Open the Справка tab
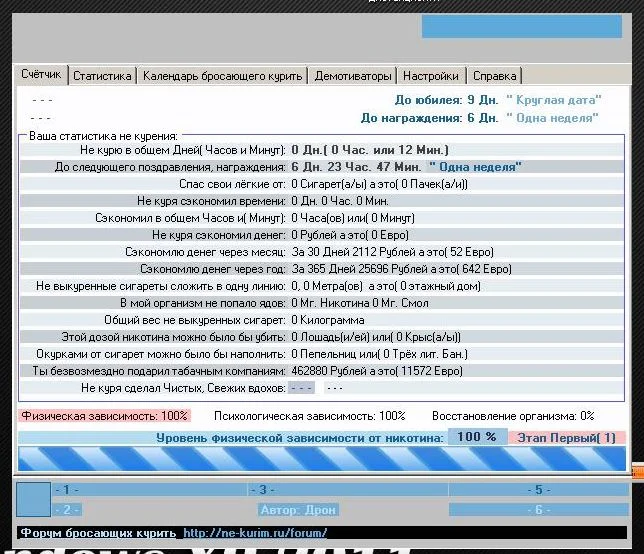 [494, 76]
